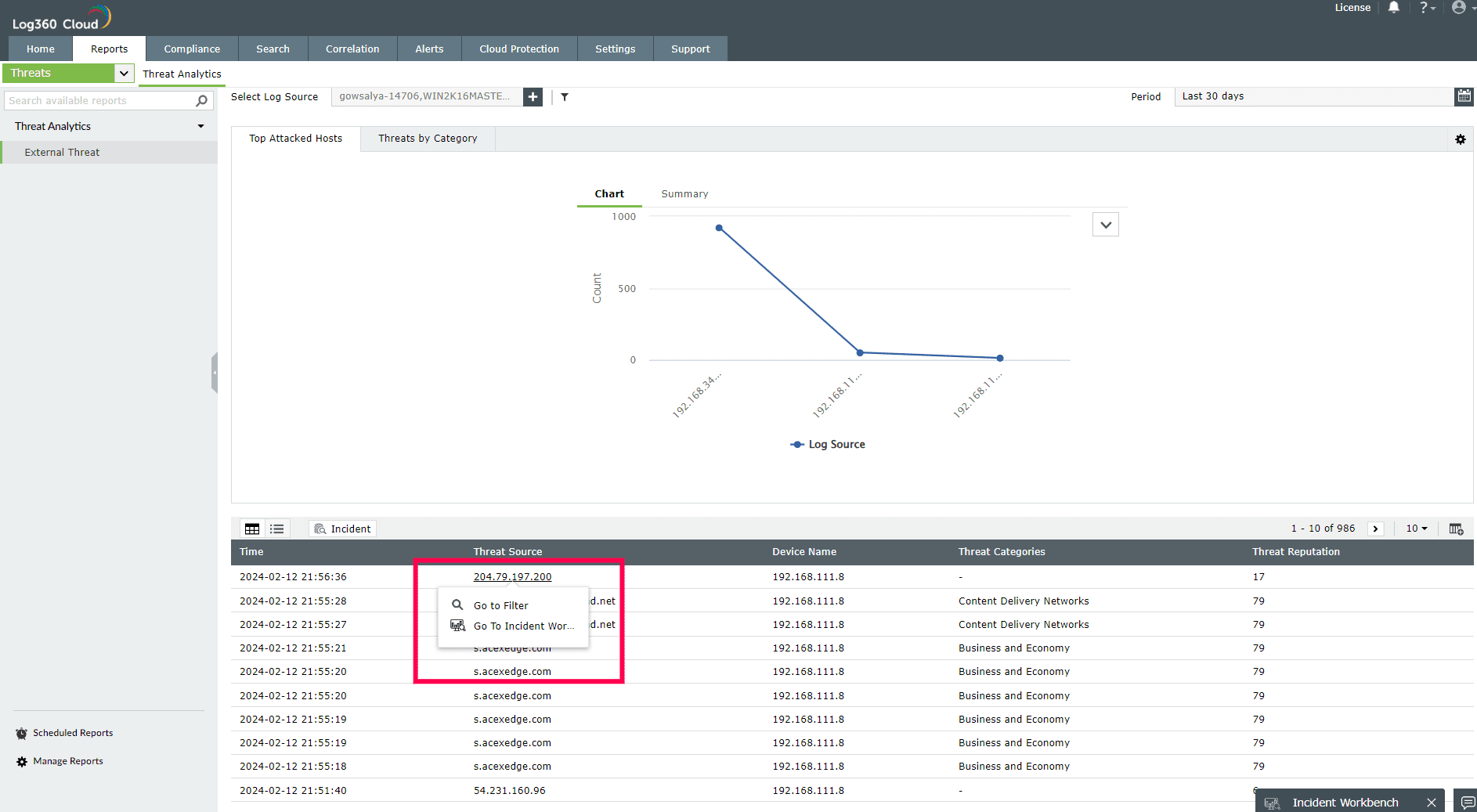Image resolution: width=1477 pixels, height=812 pixels.
Task: Open Scheduled Reports link
Action: tap(73, 734)
